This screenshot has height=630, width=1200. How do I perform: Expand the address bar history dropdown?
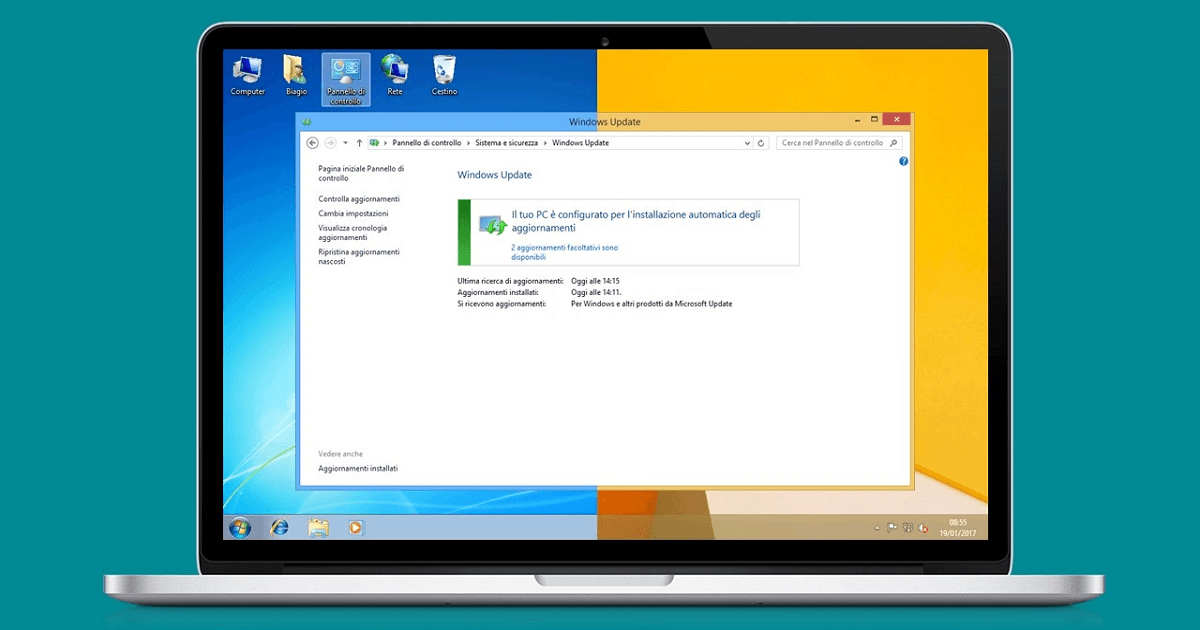[x=747, y=143]
